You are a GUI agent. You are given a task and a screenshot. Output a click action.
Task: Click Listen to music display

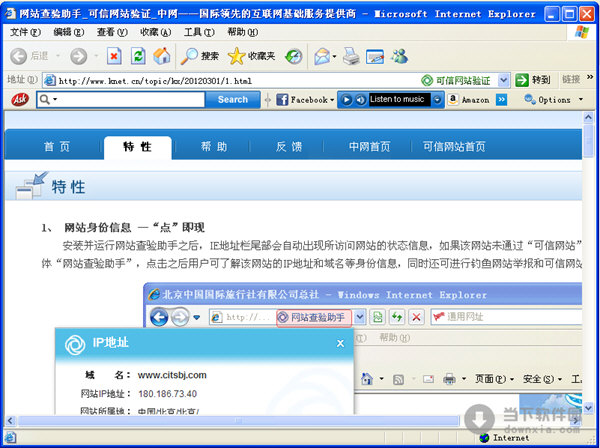399,99
